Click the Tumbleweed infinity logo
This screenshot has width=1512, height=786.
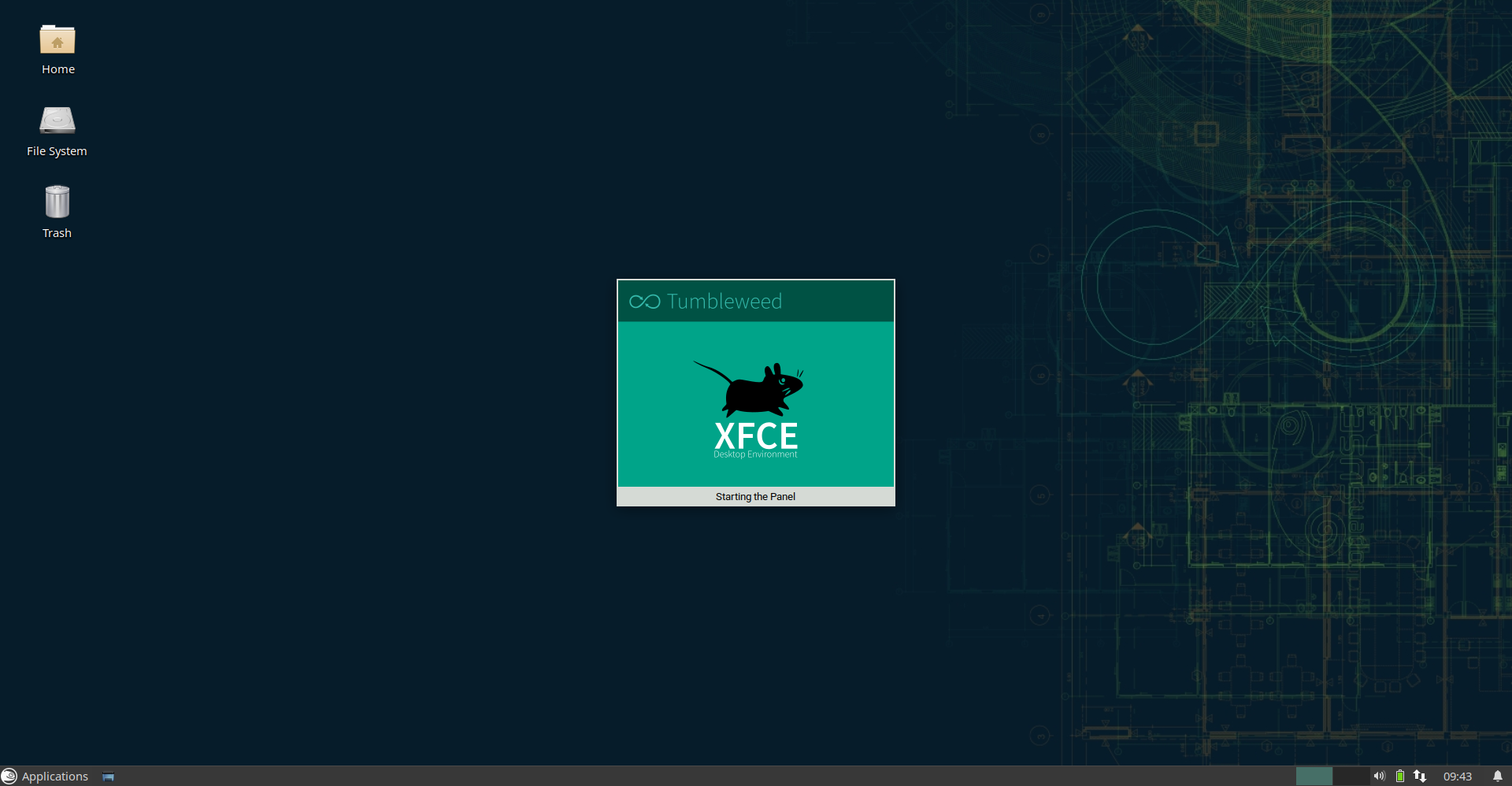pyautogui.click(x=644, y=302)
